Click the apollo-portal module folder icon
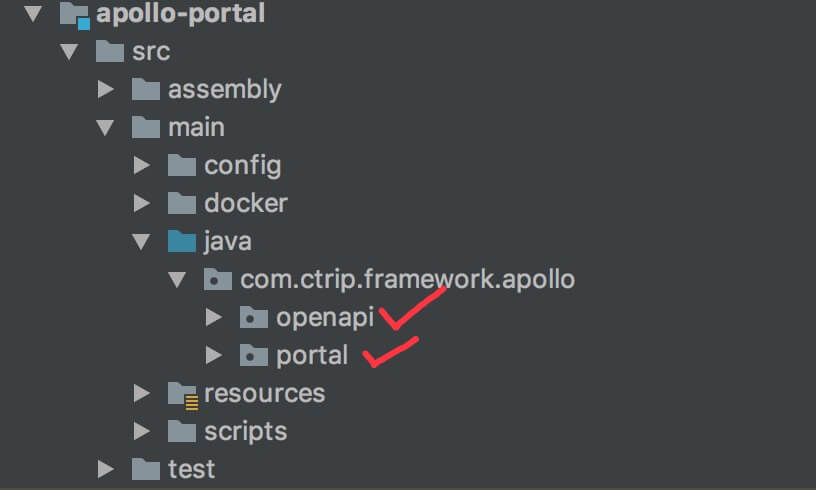The image size is (816, 490). [x=74, y=15]
